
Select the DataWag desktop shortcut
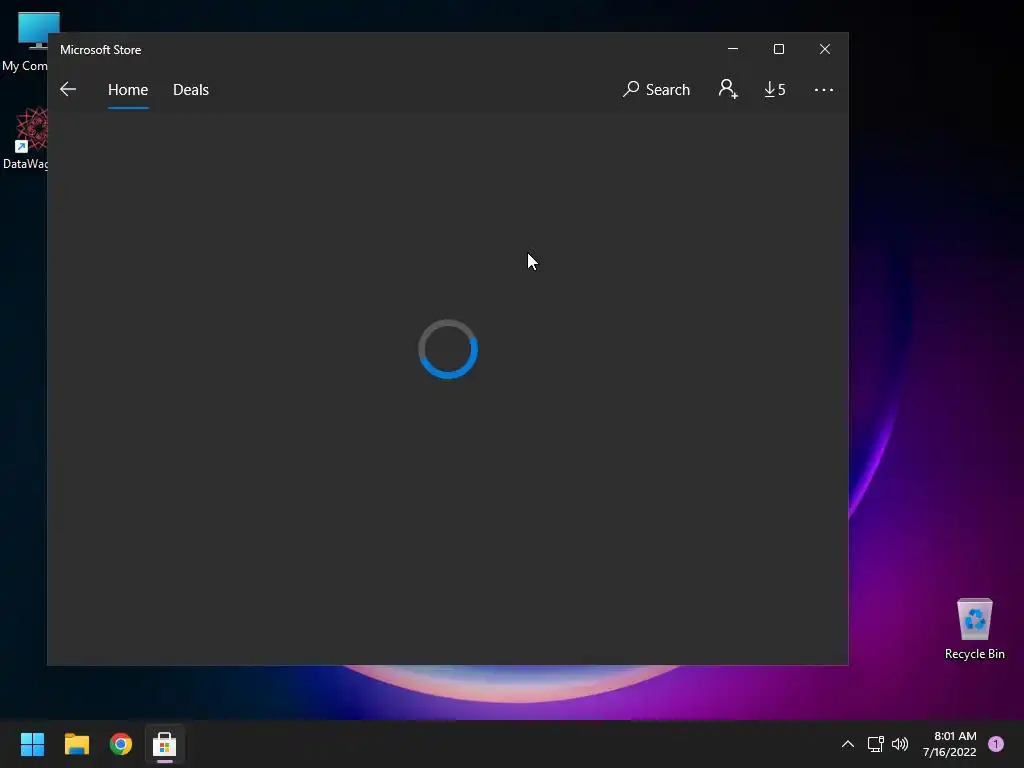pyautogui.click(x=25, y=139)
